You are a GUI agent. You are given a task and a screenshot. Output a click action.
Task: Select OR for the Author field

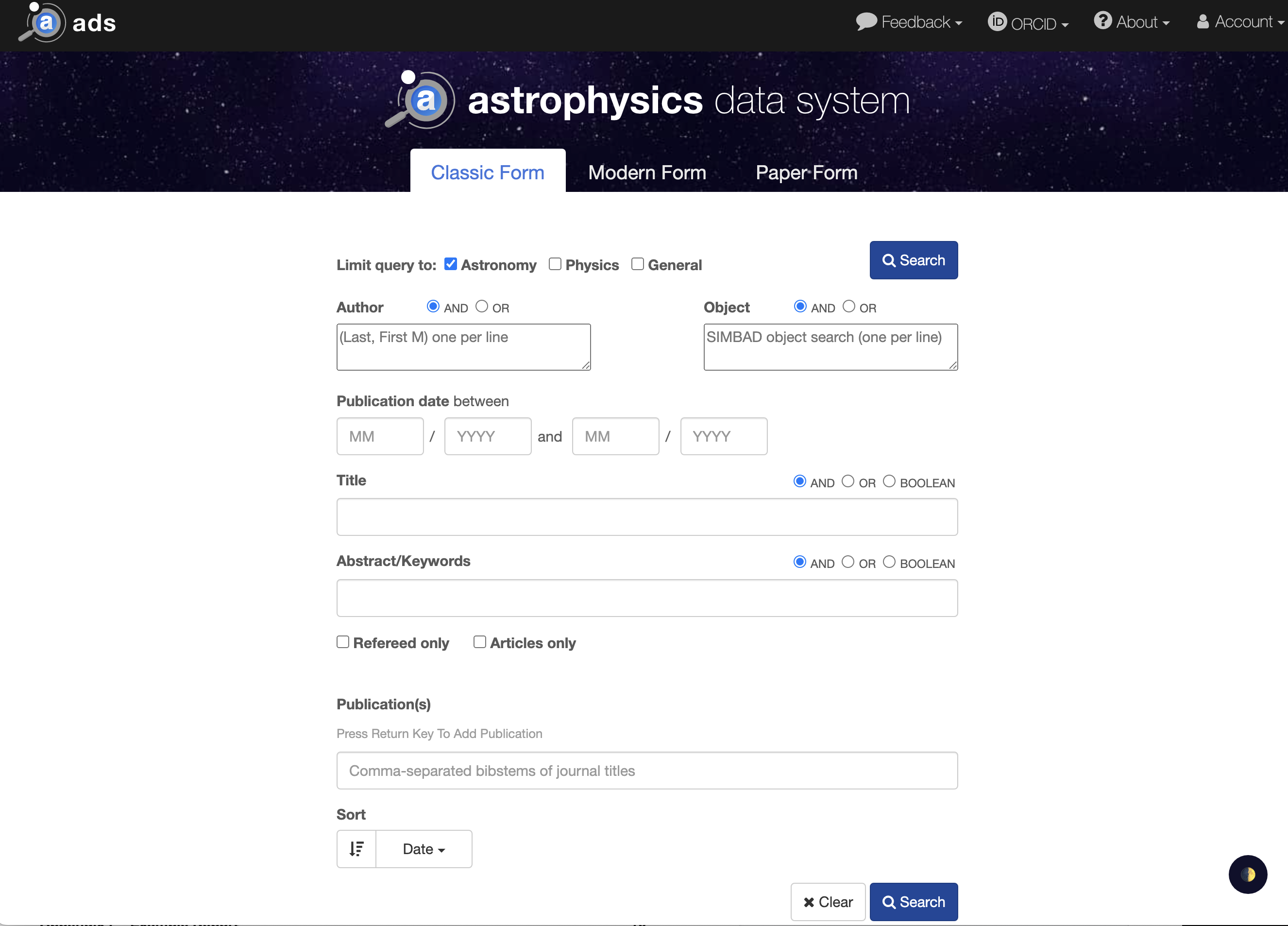point(482,307)
